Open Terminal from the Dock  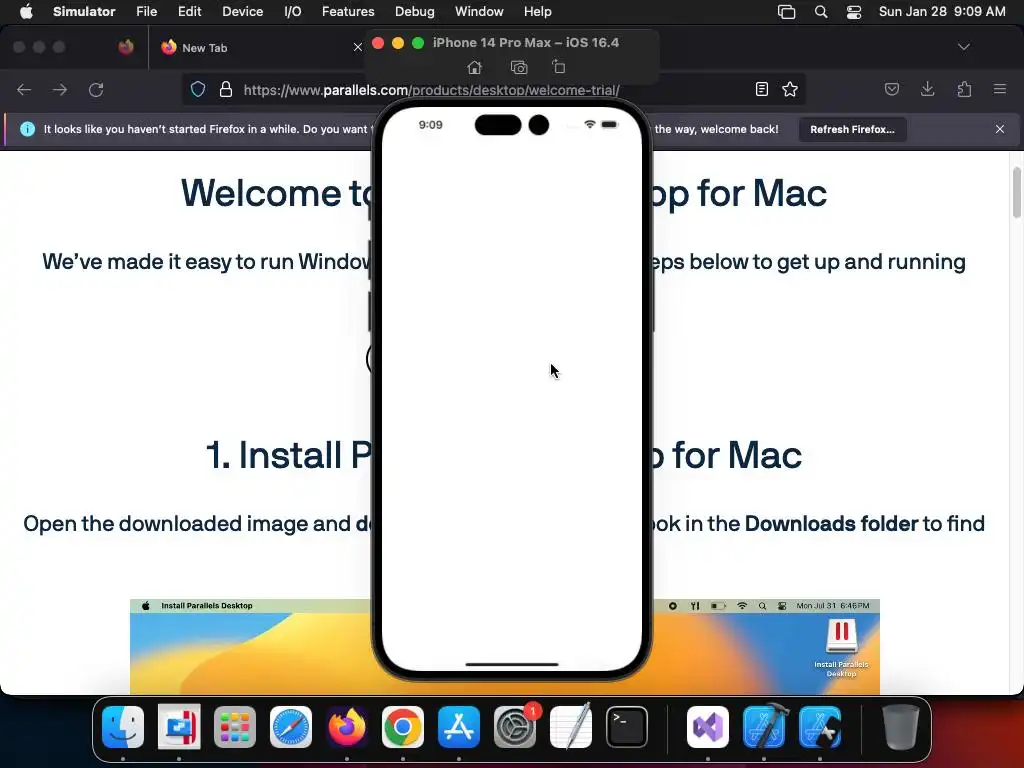(627, 727)
